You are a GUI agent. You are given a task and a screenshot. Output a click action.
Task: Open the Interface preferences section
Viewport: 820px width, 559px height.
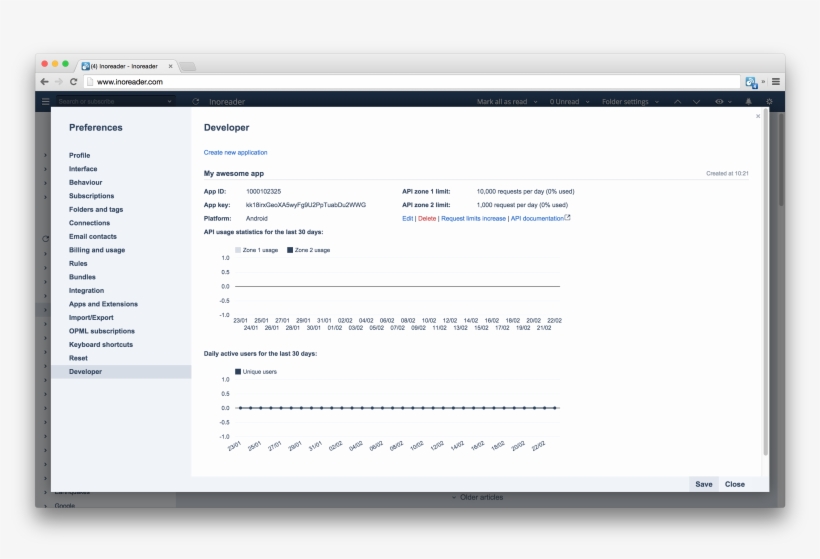point(83,169)
